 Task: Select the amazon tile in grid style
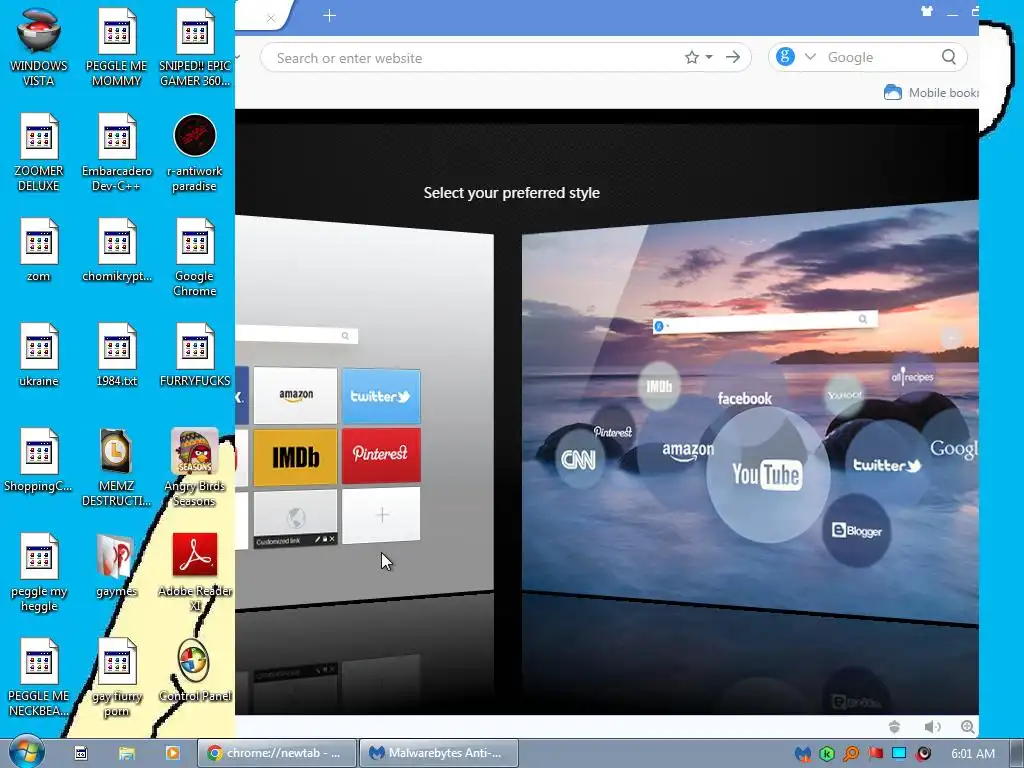point(295,396)
